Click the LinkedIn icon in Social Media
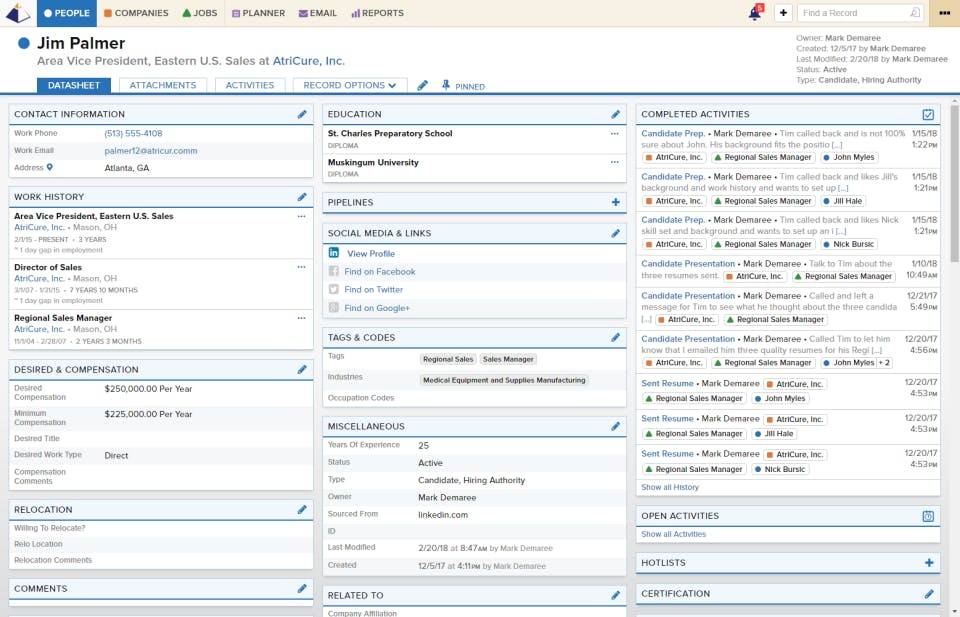Screen dimensions: 960x617 pos(334,253)
